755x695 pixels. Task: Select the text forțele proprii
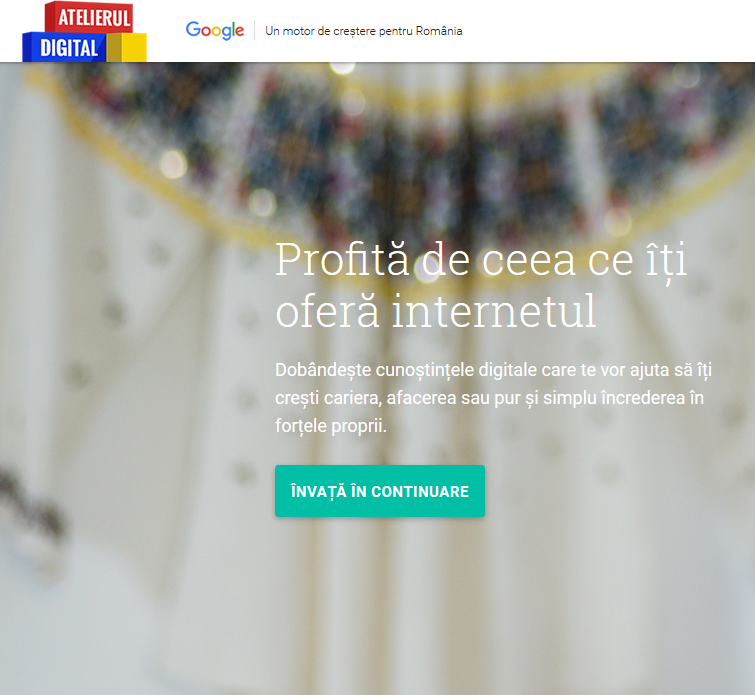click(x=331, y=426)
